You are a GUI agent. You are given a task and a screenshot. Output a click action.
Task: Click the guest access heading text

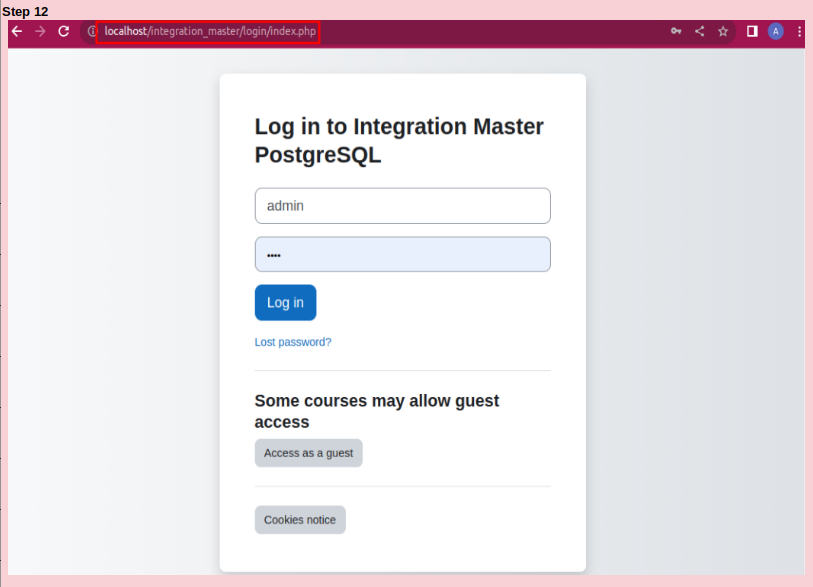376,411
